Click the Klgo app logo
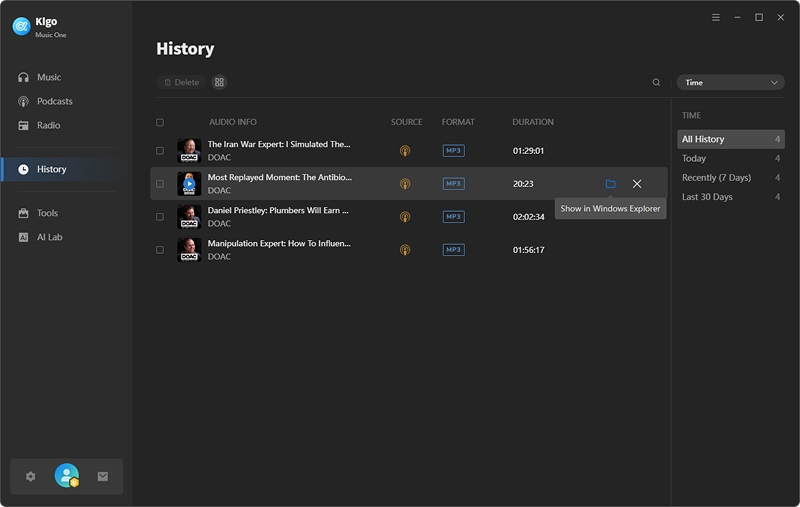The height and width of the screenshot is (507, 800). (x=21, y=26)
